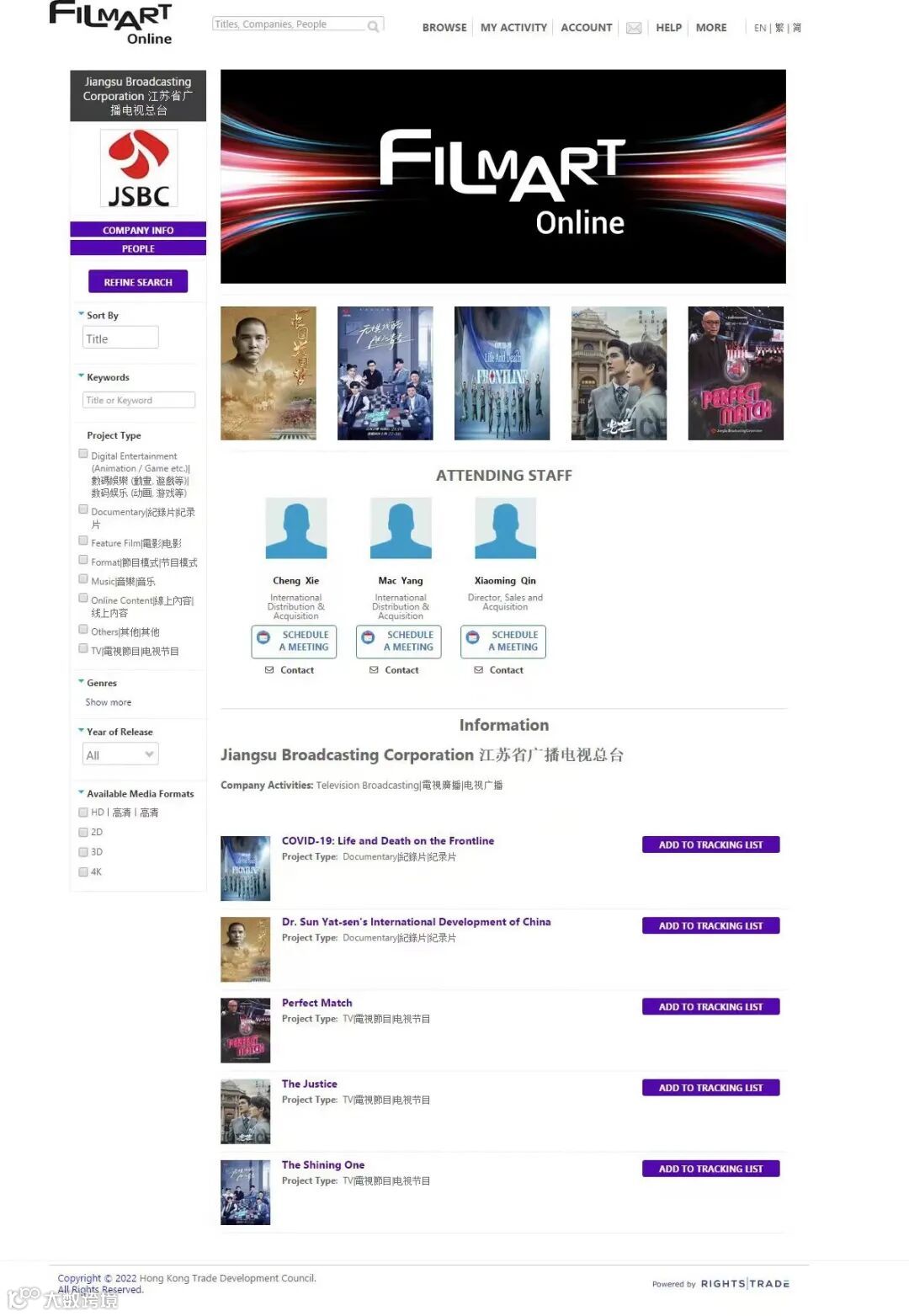Schedule a meeting with Cheng Xie
The width and height of the screenshot is (909, 1316).
point(294,642)
